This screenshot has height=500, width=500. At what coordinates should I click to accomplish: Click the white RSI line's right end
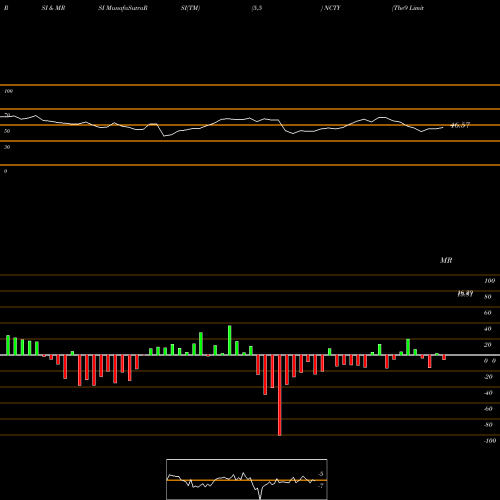pyautogui.click(x=443, y=127)
